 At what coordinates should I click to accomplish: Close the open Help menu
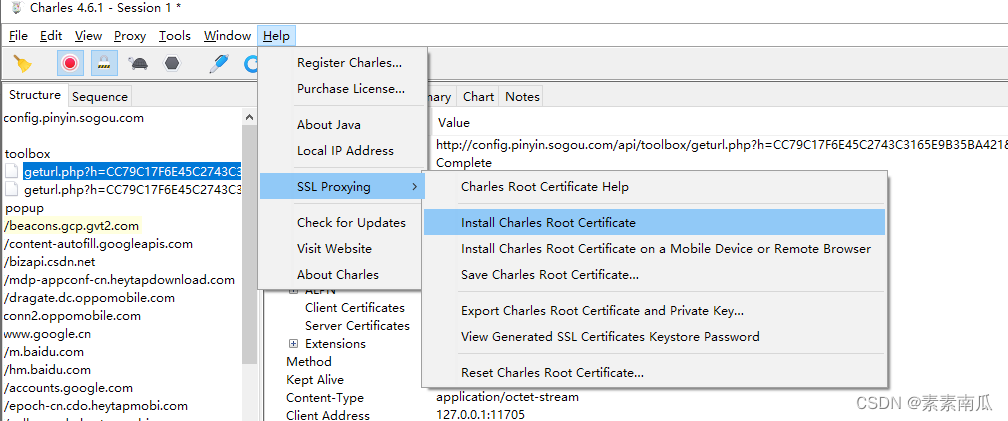[x=276, y=36]
